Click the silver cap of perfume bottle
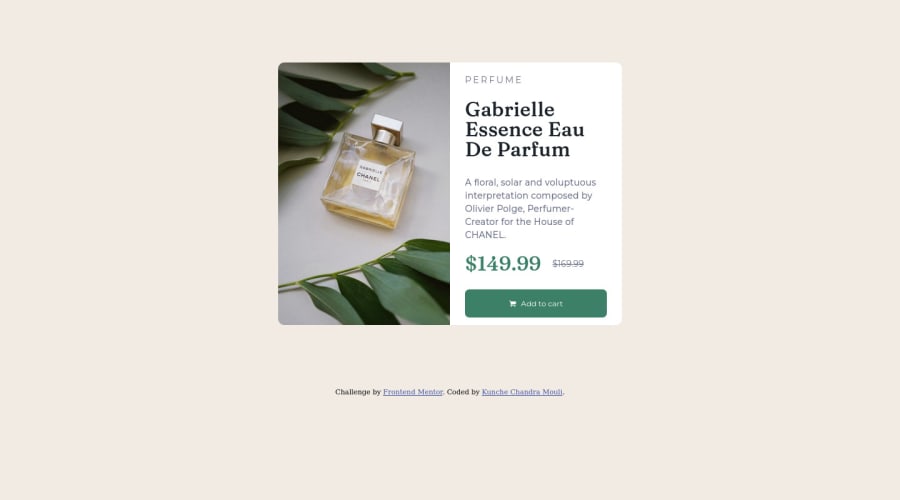This screenshot has height=500, width=900. click(x=386, y=129)
